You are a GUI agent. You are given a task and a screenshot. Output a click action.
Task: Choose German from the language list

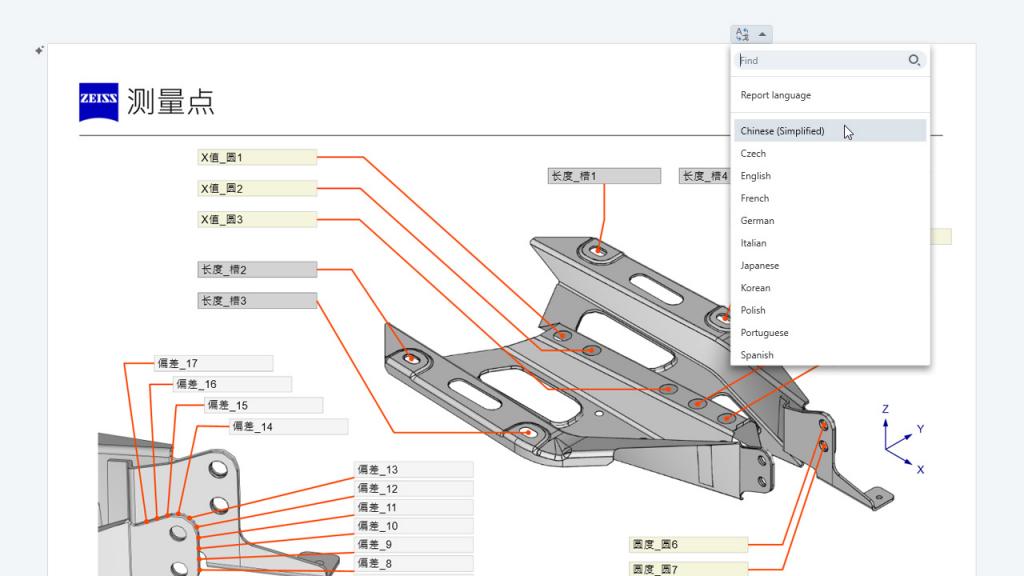point(757,220)
